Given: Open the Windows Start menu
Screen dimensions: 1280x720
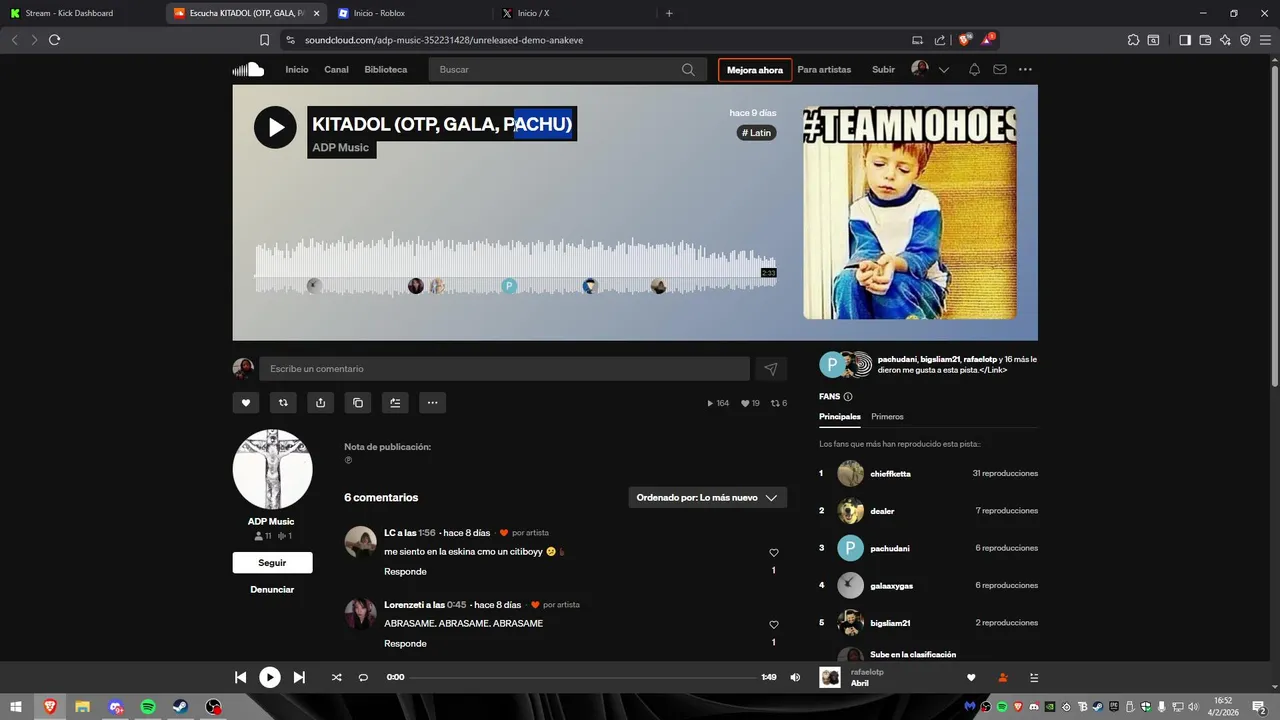Looking at the screenshot, I should [x=16, y=707].
